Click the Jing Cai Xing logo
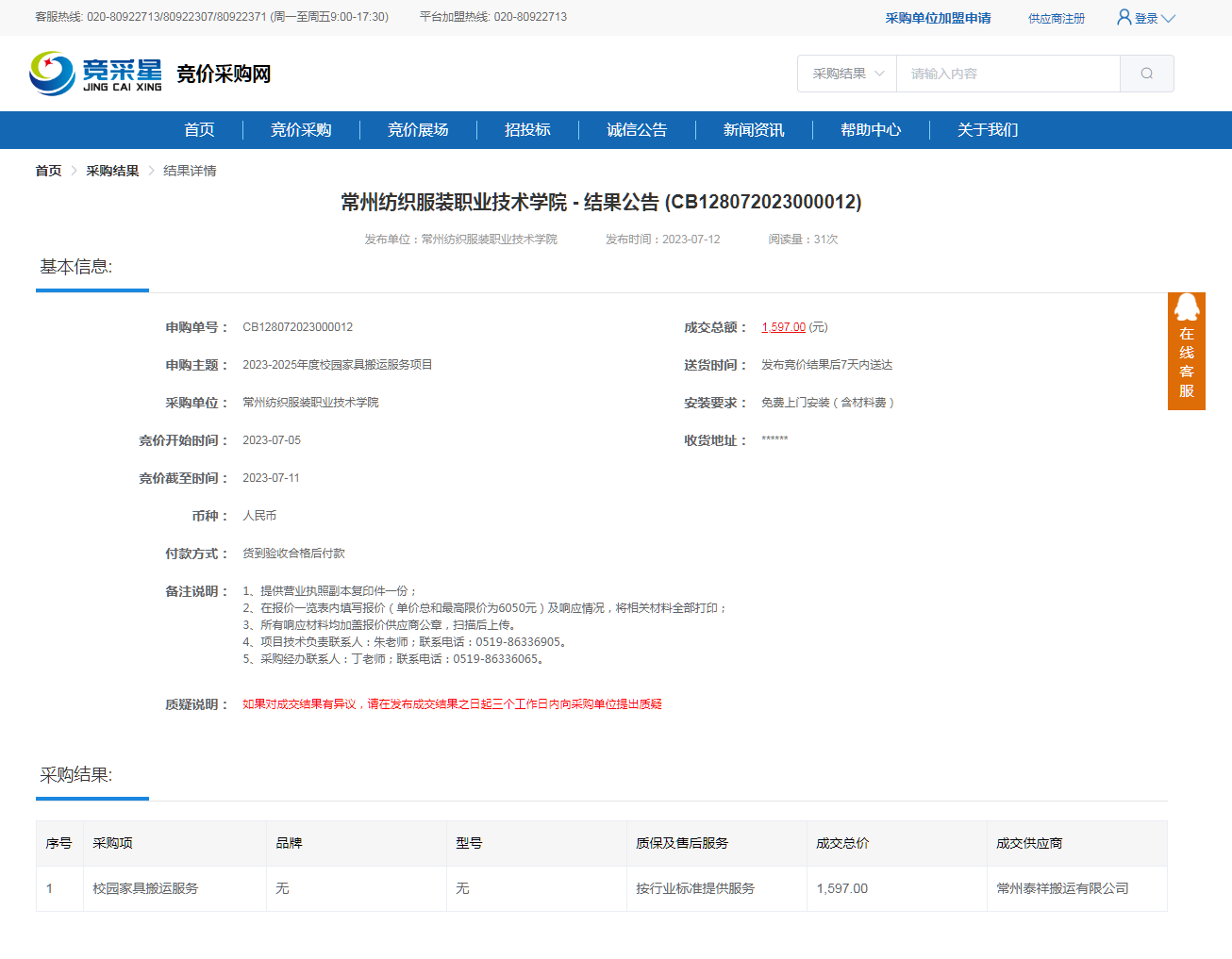The height and width of the screenshot is (959, 1232). click(96, 74)
